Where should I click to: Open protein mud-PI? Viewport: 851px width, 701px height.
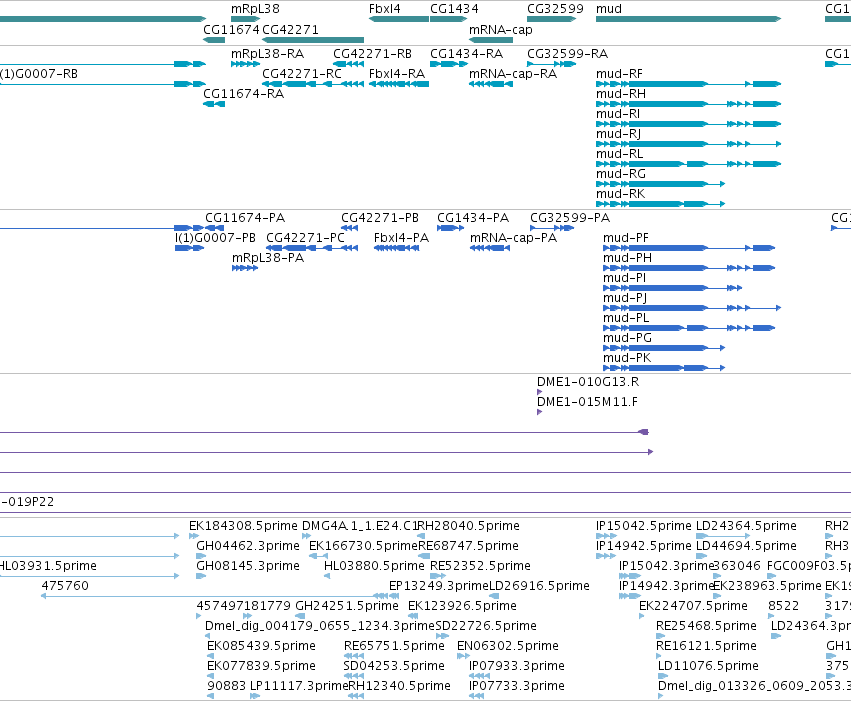(624, 278)
